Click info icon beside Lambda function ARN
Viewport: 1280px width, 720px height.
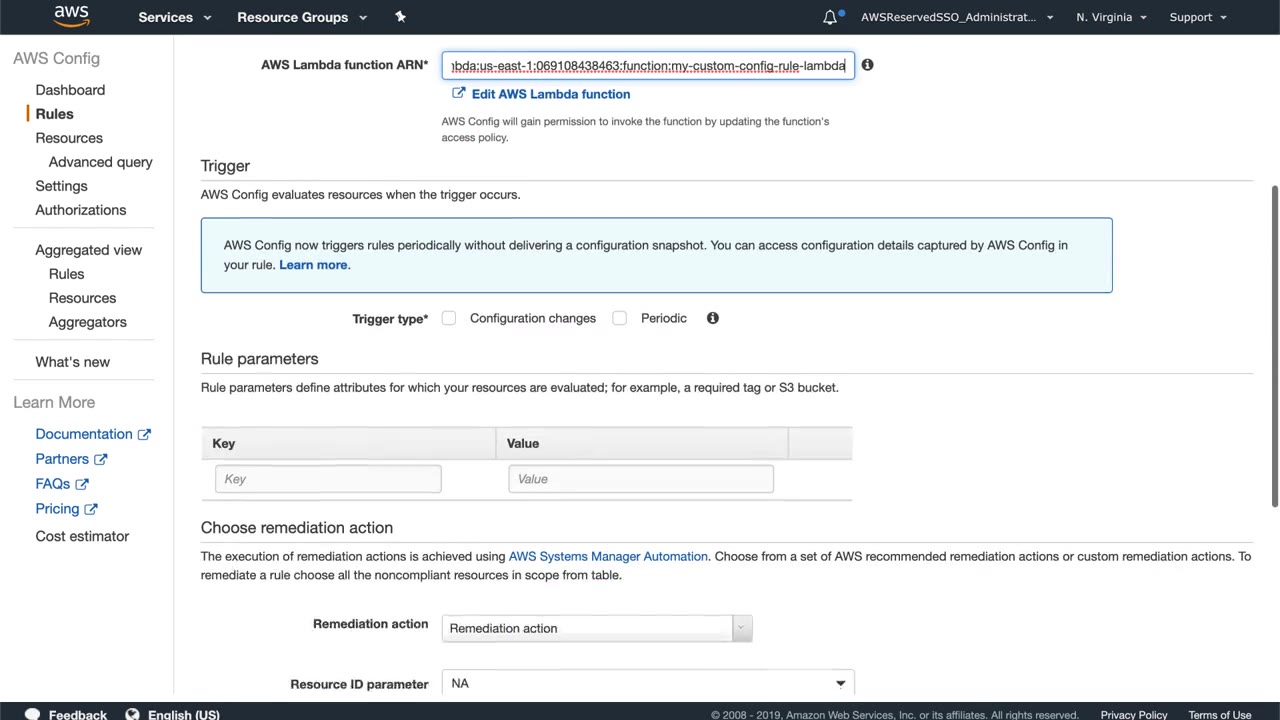pyautogui.click(x=867, y=65)
